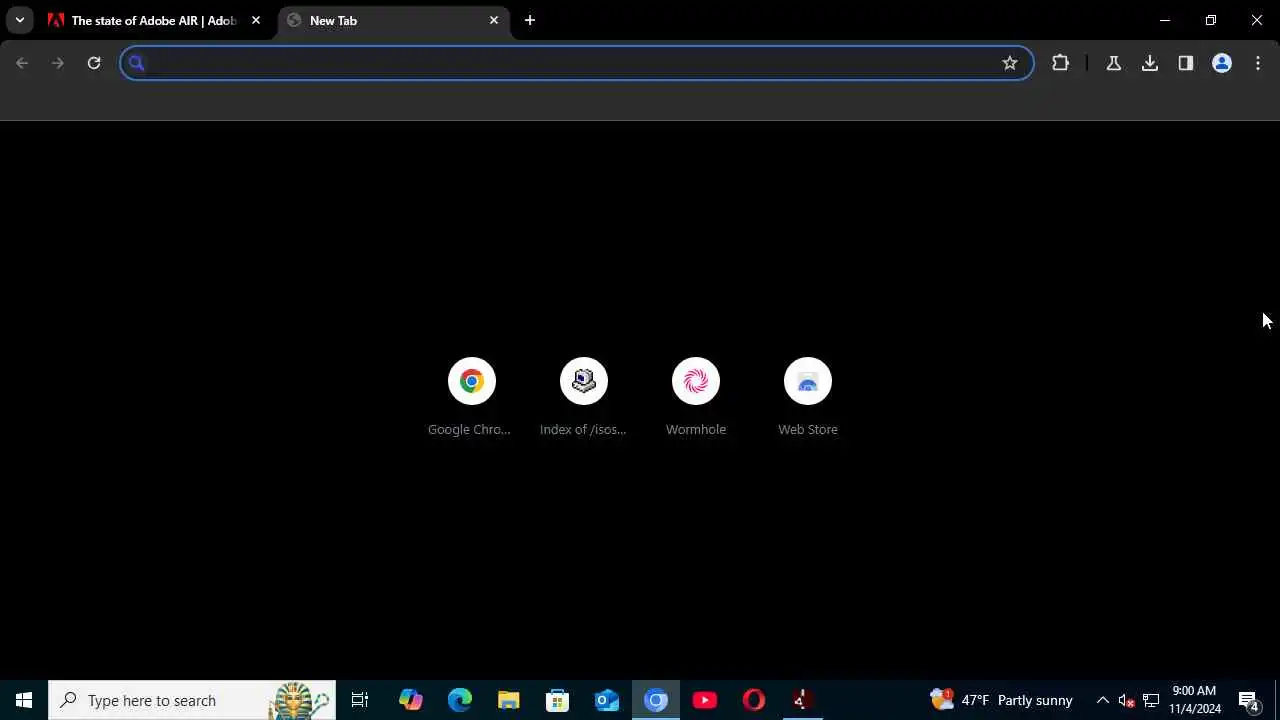Open the clock showing 9:00 AM

(x=1194, y=700)
